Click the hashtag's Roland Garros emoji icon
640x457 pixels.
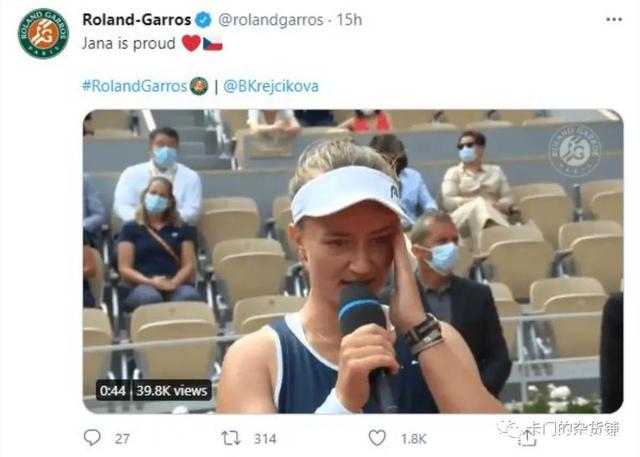pos(199,86)
